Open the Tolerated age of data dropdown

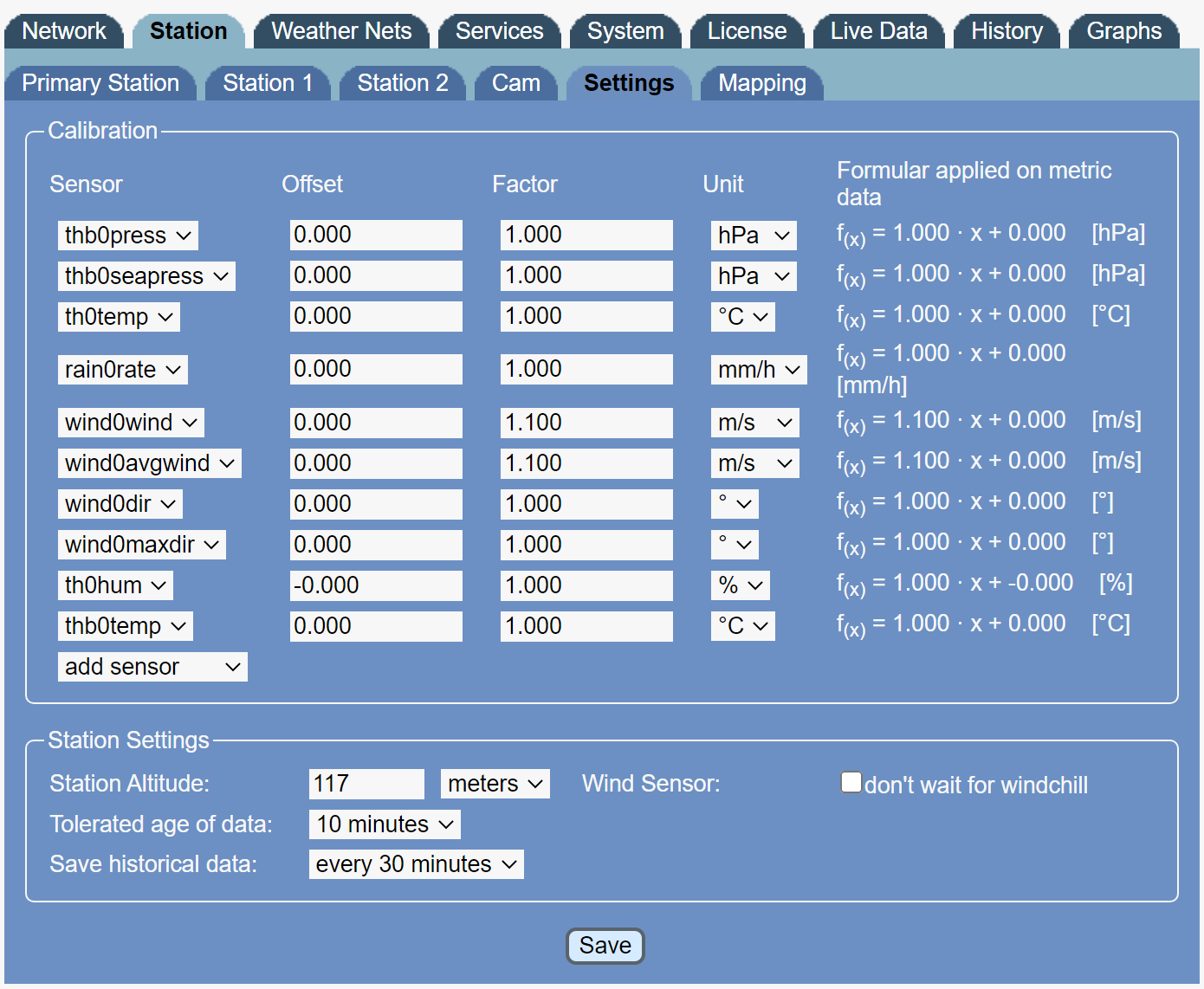point(385,824)
